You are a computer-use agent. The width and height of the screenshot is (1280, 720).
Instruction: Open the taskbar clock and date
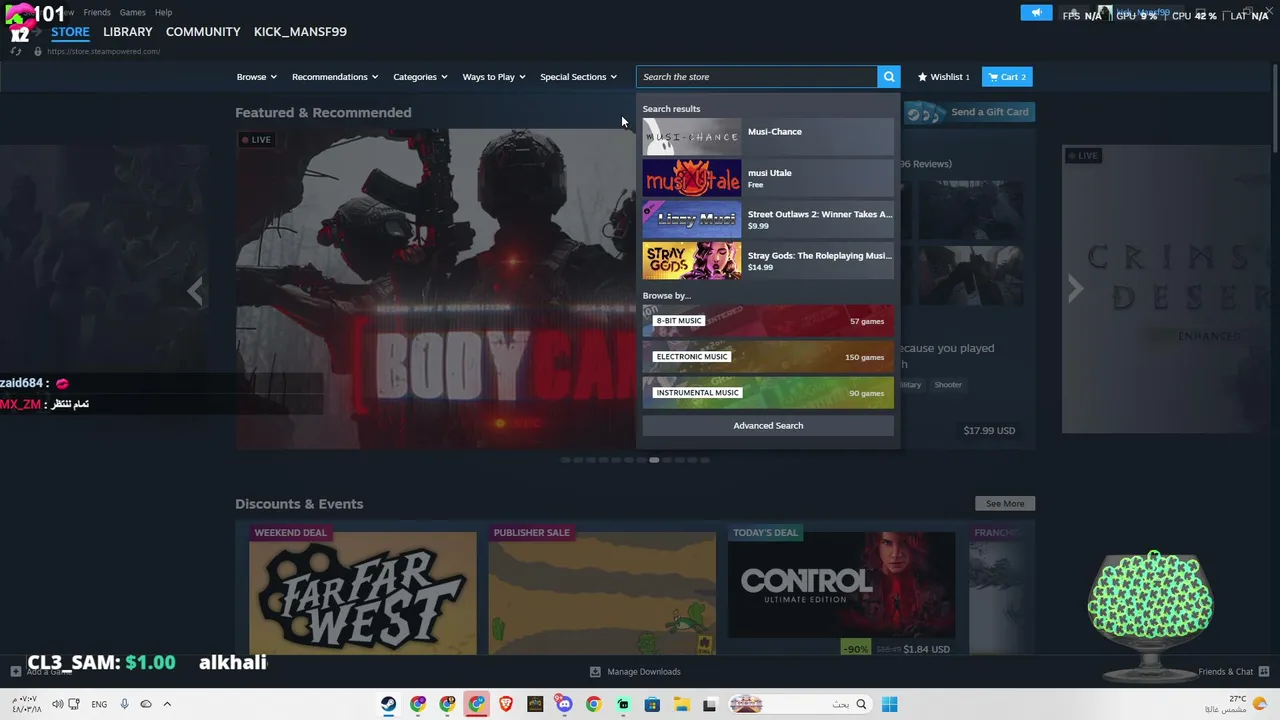coord(27,704)
